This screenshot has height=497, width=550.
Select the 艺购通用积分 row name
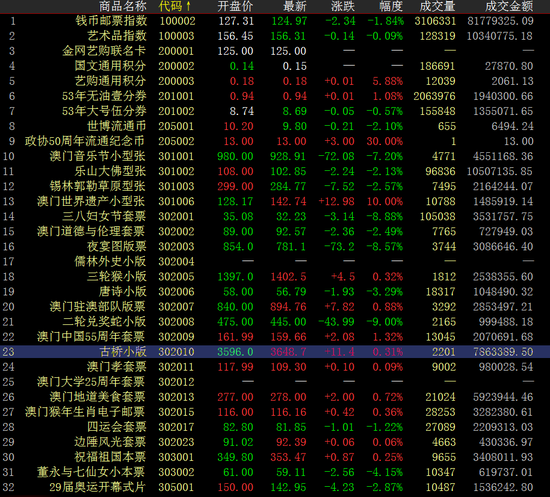[x=110, y=81]
